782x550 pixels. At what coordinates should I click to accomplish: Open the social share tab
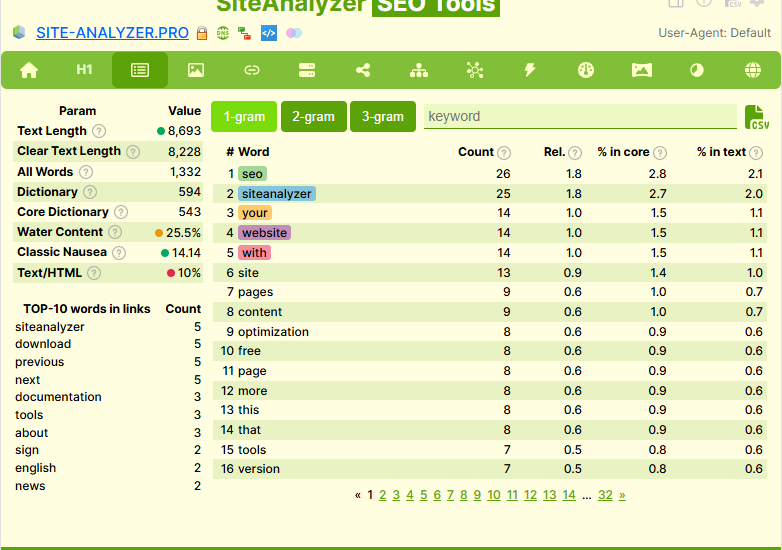pos(363,70)
